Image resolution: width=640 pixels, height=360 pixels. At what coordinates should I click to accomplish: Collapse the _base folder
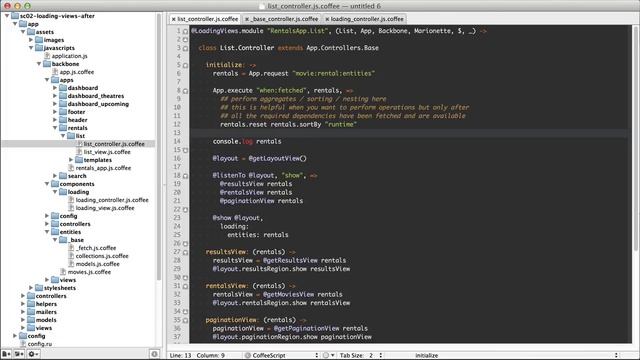pos(55,240)
